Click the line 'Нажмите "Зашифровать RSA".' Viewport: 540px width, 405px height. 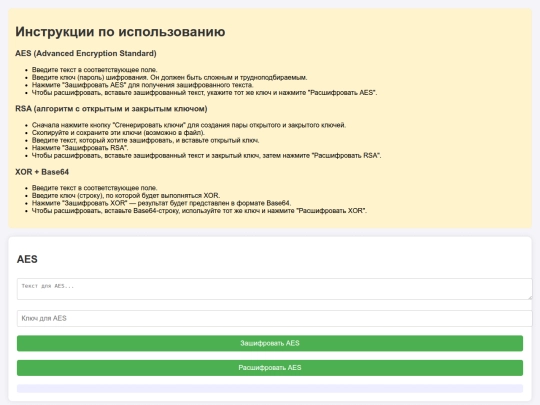pos(80,148)
